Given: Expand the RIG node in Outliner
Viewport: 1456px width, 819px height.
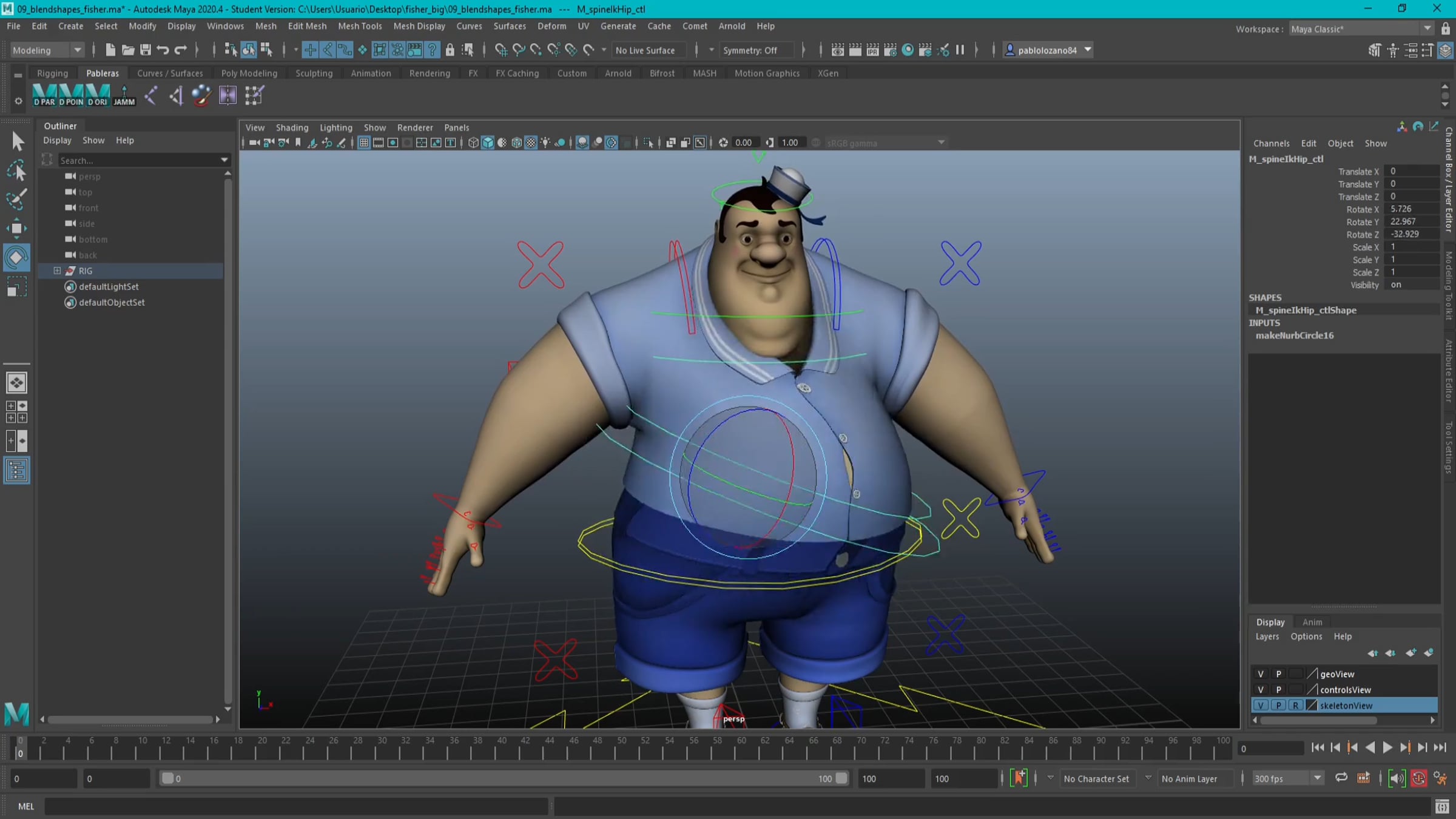Looking at the screenshot, I should [x=57, y=271].
